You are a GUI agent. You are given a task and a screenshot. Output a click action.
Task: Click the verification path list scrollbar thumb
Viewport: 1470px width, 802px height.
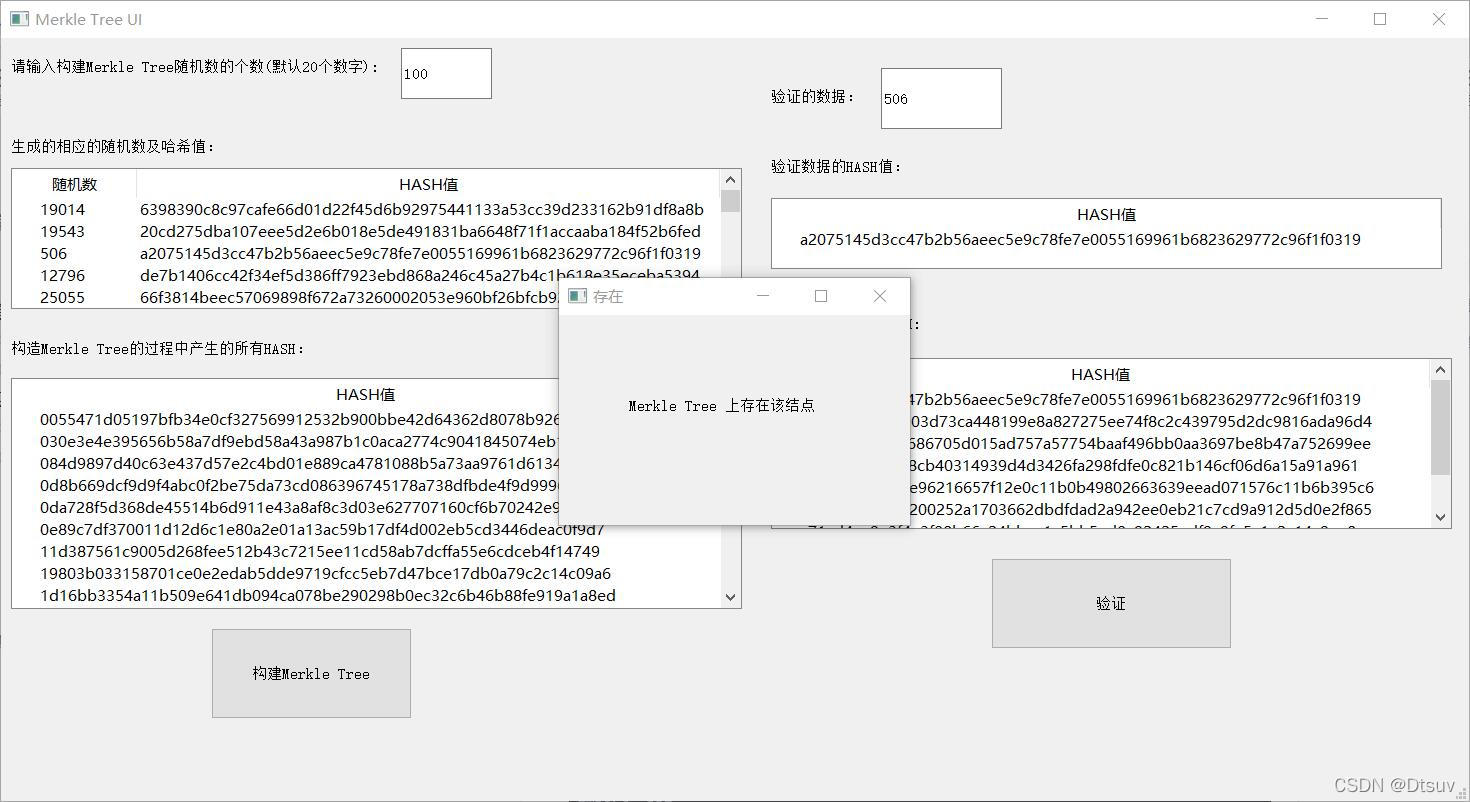1440,427
